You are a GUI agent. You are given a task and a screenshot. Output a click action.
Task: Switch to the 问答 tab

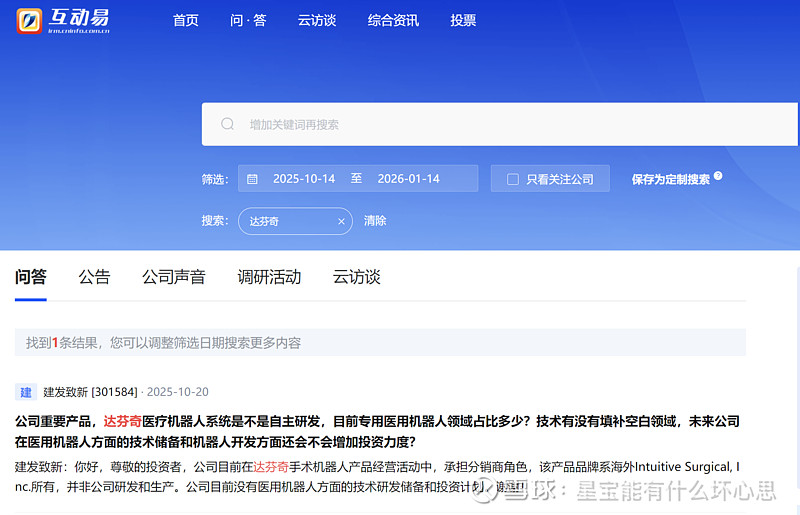pyautogui.click(x=31, y=277)
